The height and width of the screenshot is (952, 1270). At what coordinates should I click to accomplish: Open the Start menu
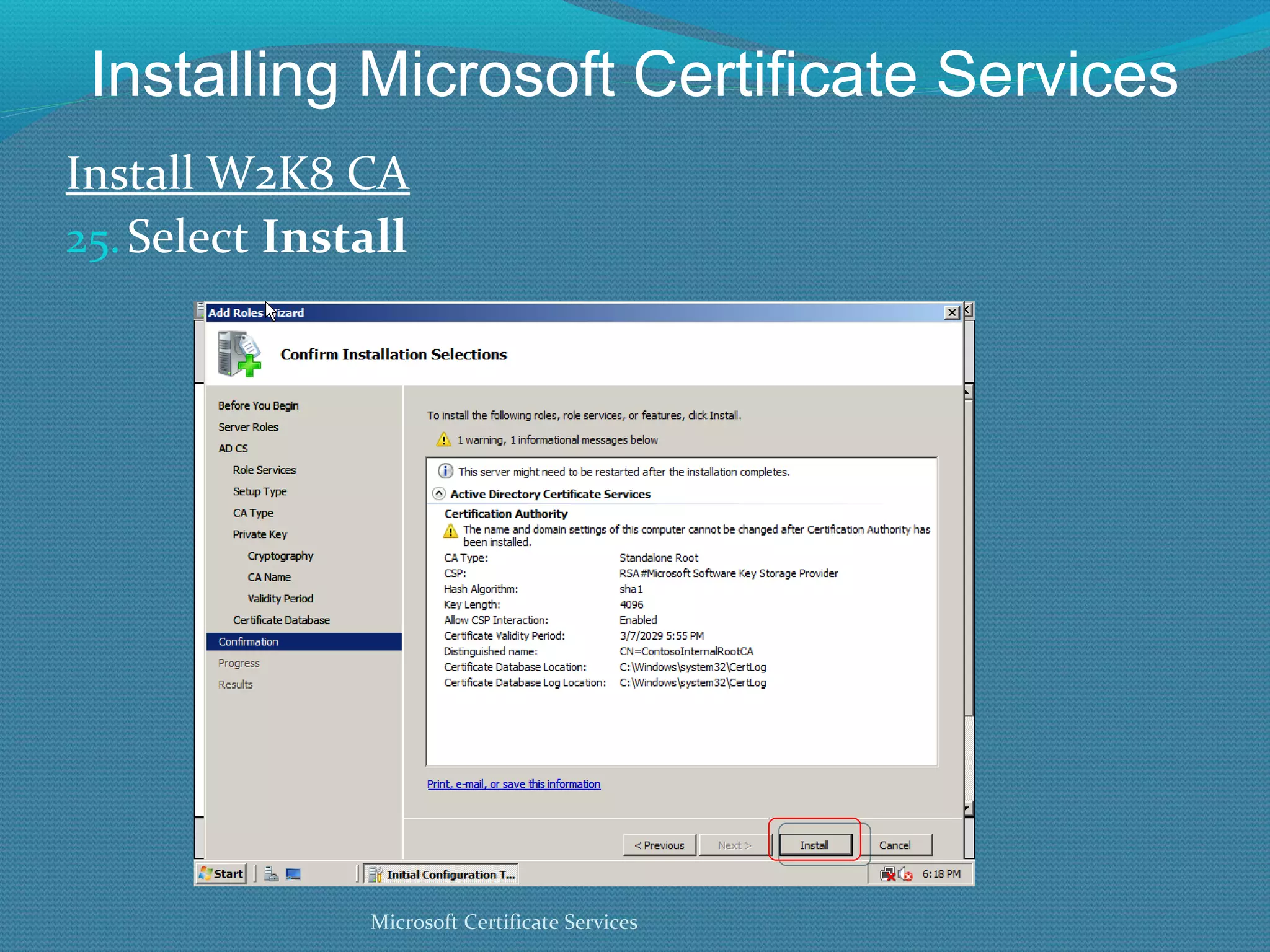[221, 873]
